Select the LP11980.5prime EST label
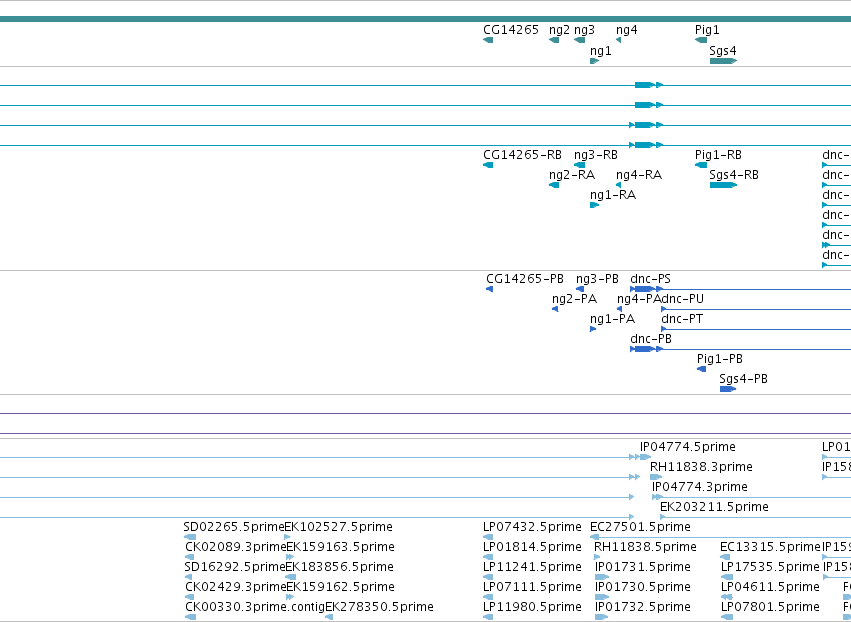 [x=532, y=607]
